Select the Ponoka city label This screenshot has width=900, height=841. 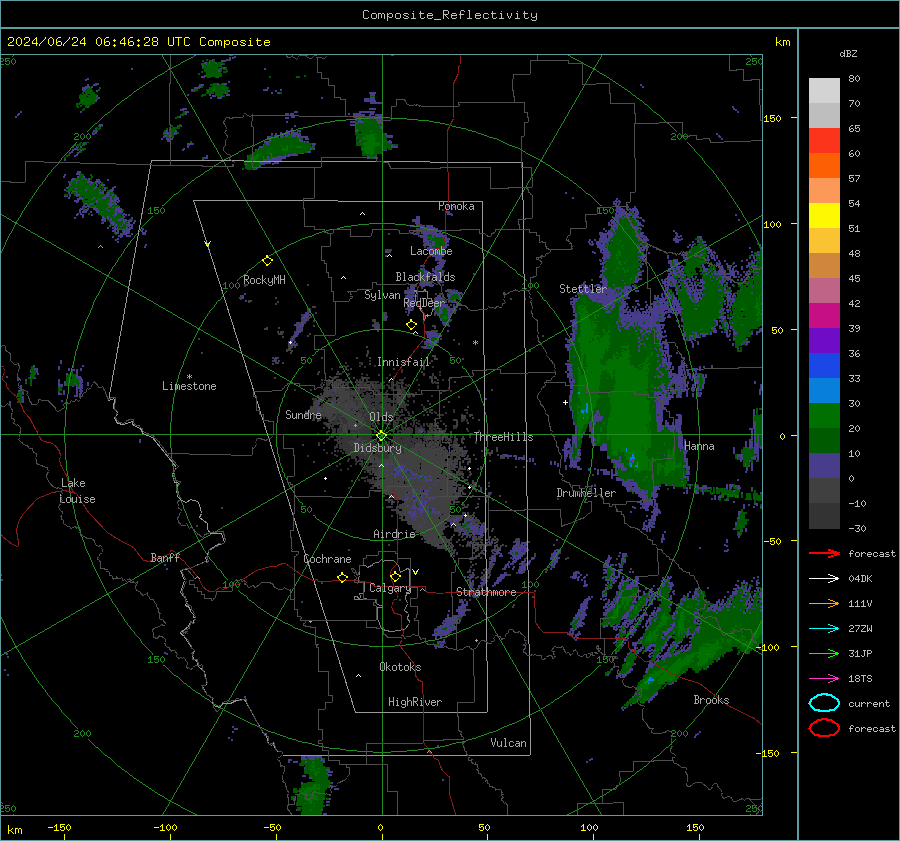coord(456,206)
